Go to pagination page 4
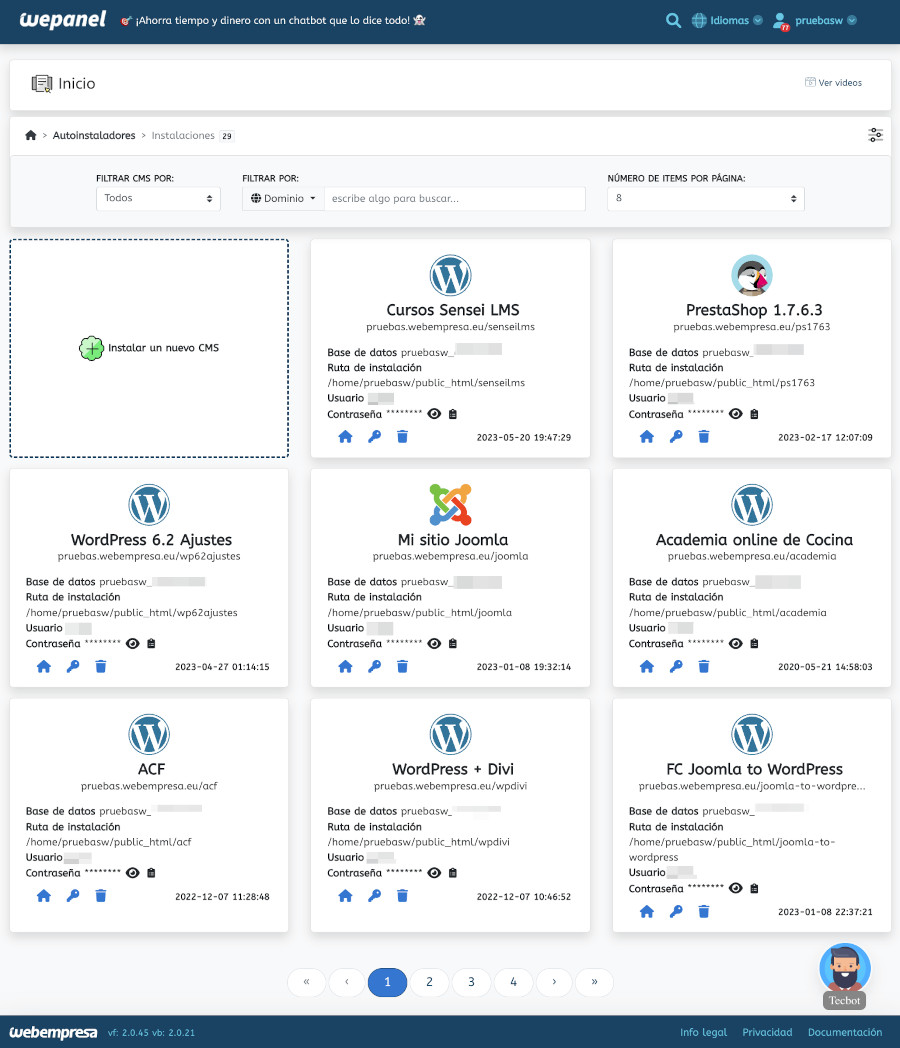This screenshot has width=900, height=1048. pos(513,982)
